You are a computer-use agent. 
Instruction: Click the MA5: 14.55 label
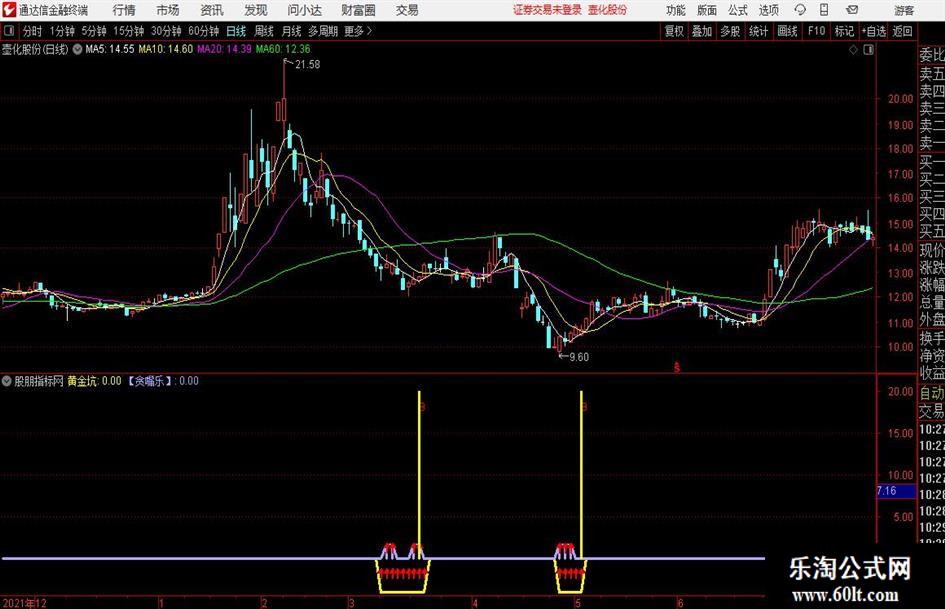coord(110,49)
